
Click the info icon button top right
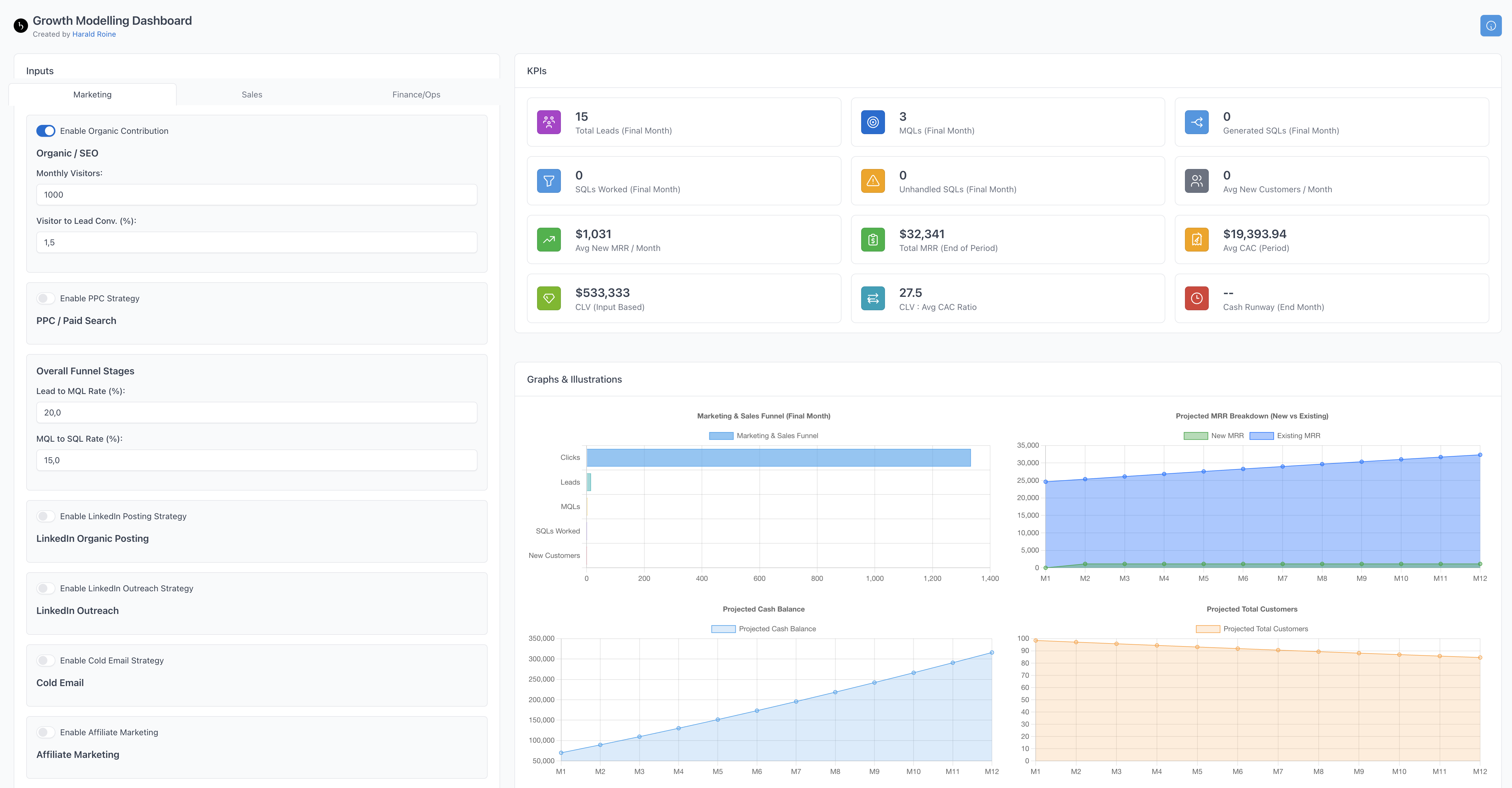click(x=1490, y=26)
